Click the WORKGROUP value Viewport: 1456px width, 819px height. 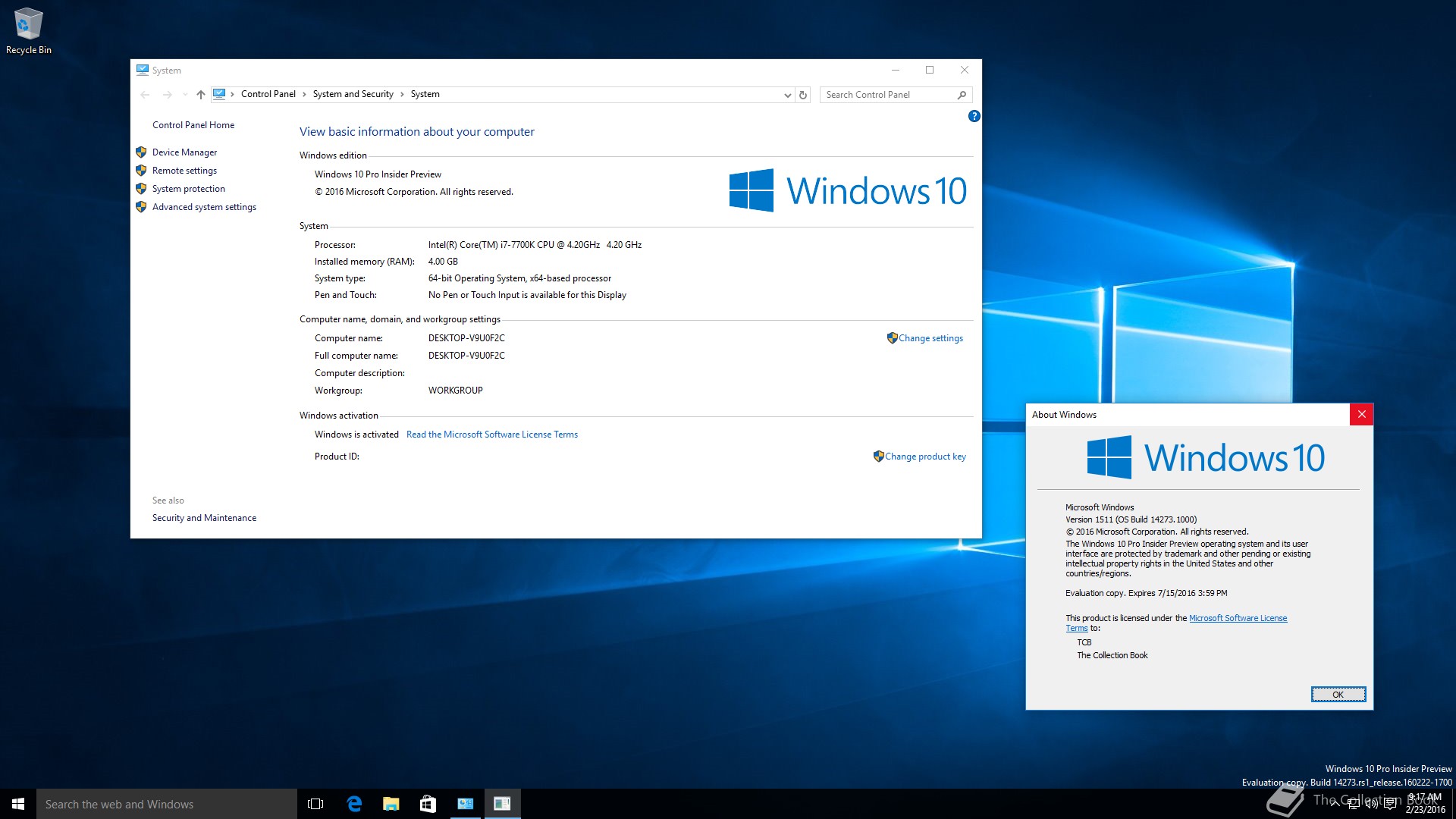pyautogui.click(x=455, y=391)
